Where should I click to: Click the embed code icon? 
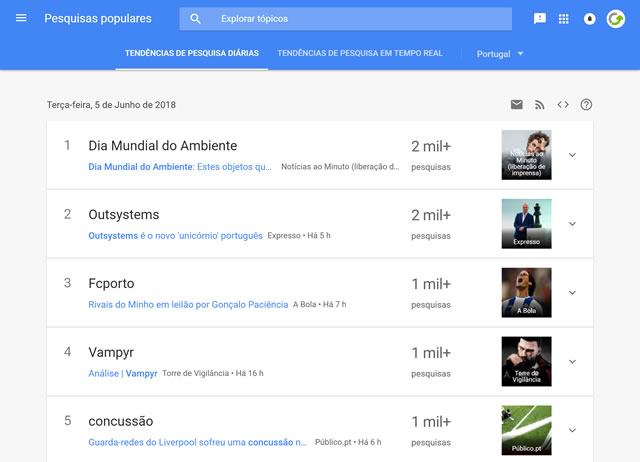click(563, 104)
